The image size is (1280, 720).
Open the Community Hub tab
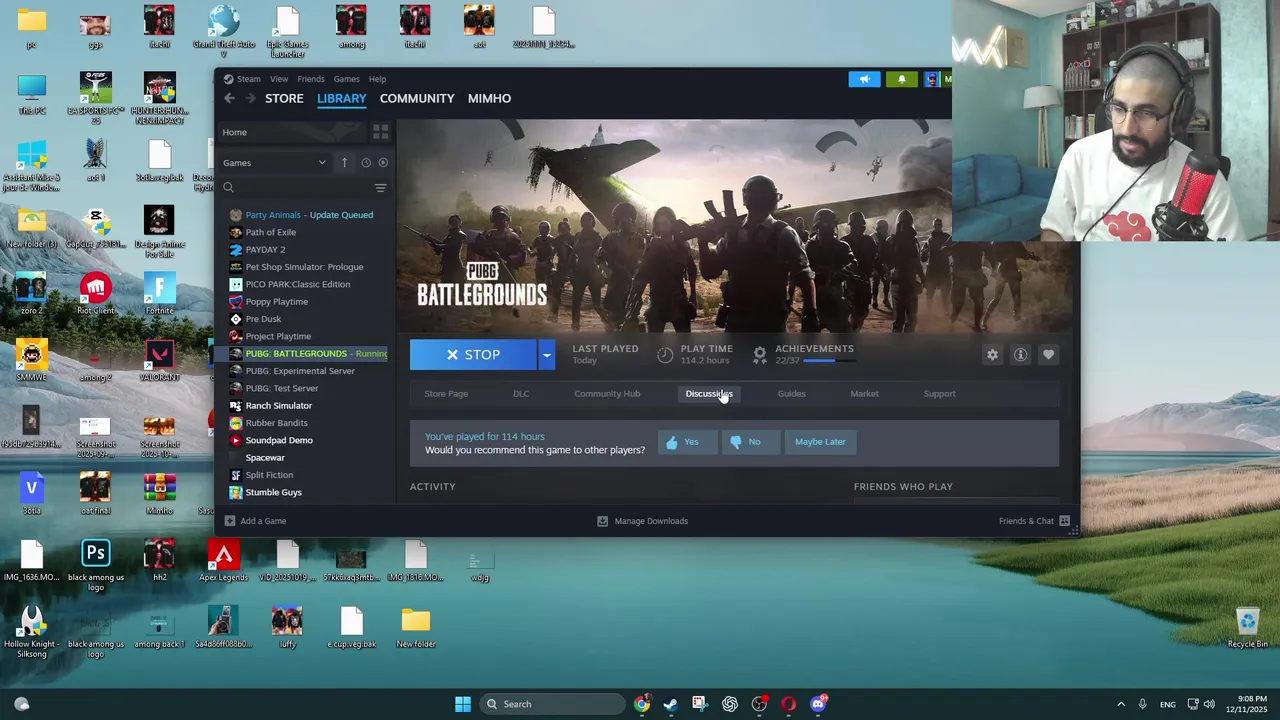[x=607, y=394]
